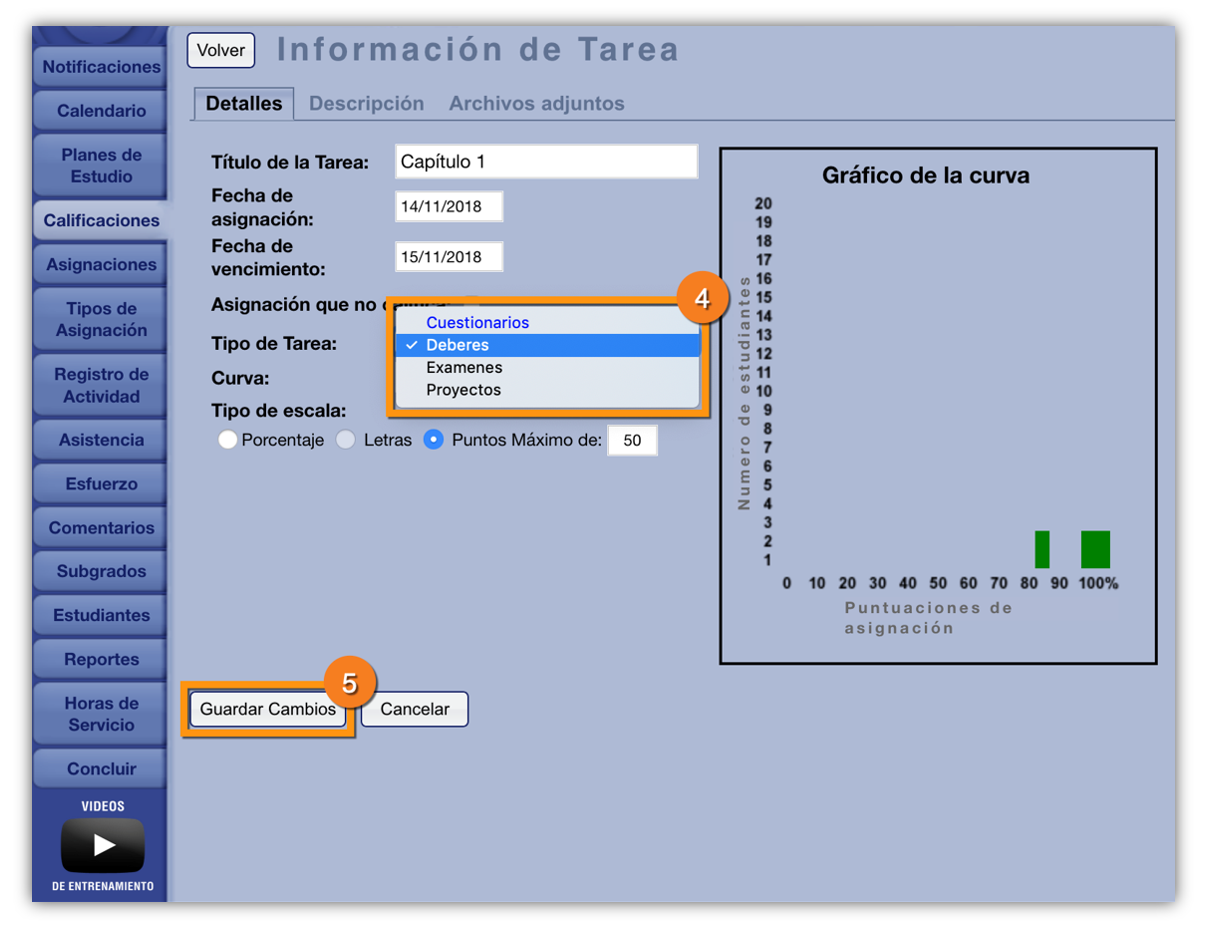The image size is (1214, 933).
Task: Go back with the Volver button
Action: pyautogui.click(x=221, y=50)
